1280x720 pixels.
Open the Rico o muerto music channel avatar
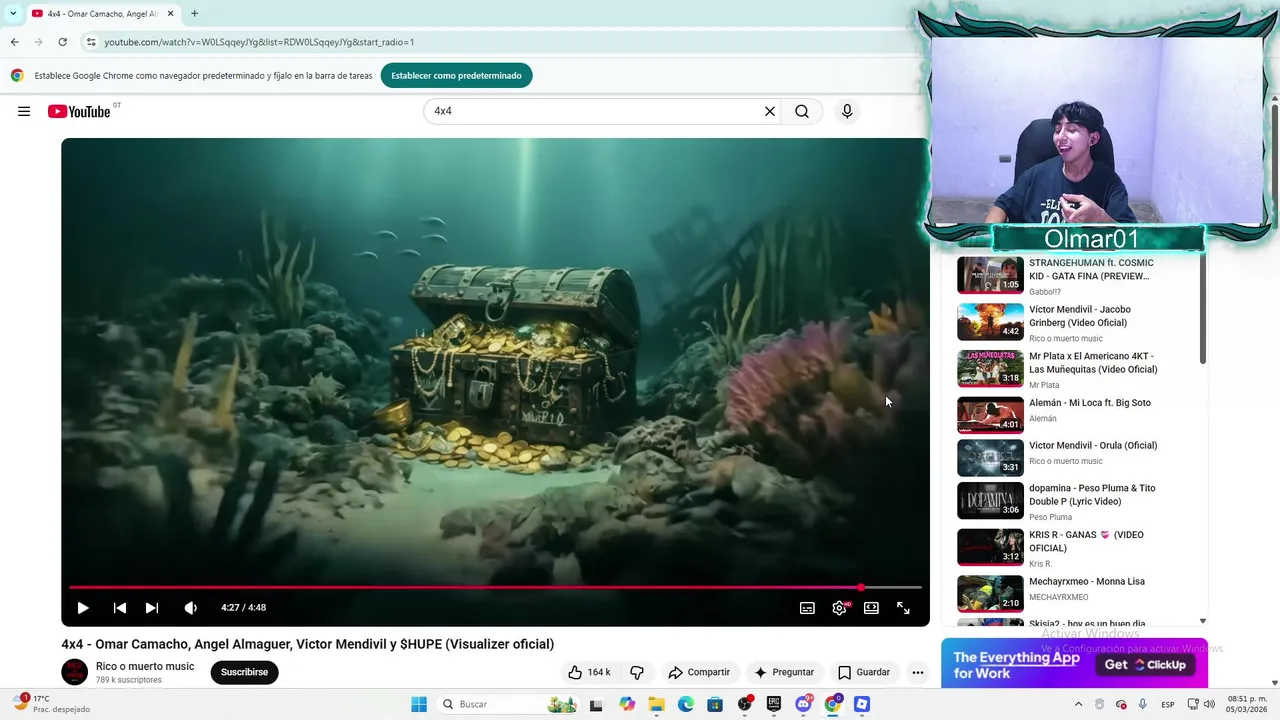(x=75, y=672)
